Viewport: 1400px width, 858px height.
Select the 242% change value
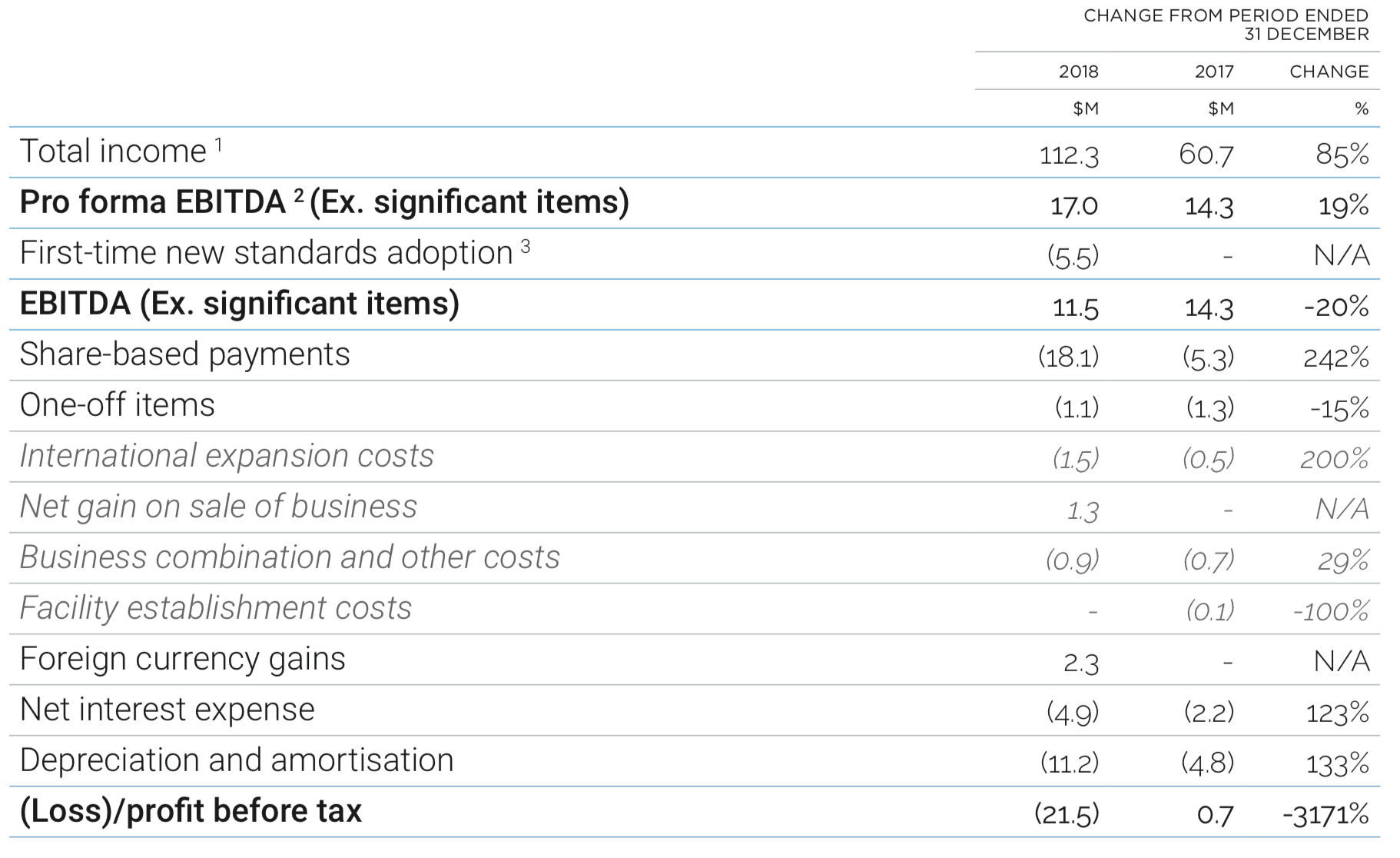pos(1335,357)
